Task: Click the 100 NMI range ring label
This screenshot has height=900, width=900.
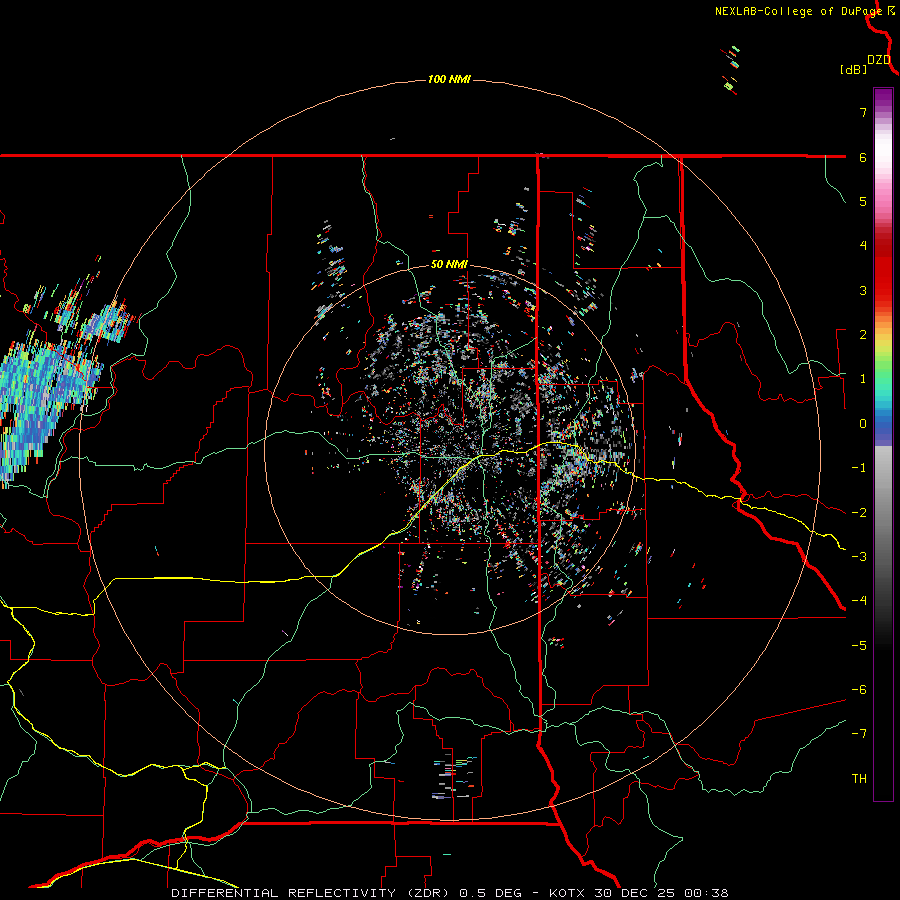Action: (449, 79)
